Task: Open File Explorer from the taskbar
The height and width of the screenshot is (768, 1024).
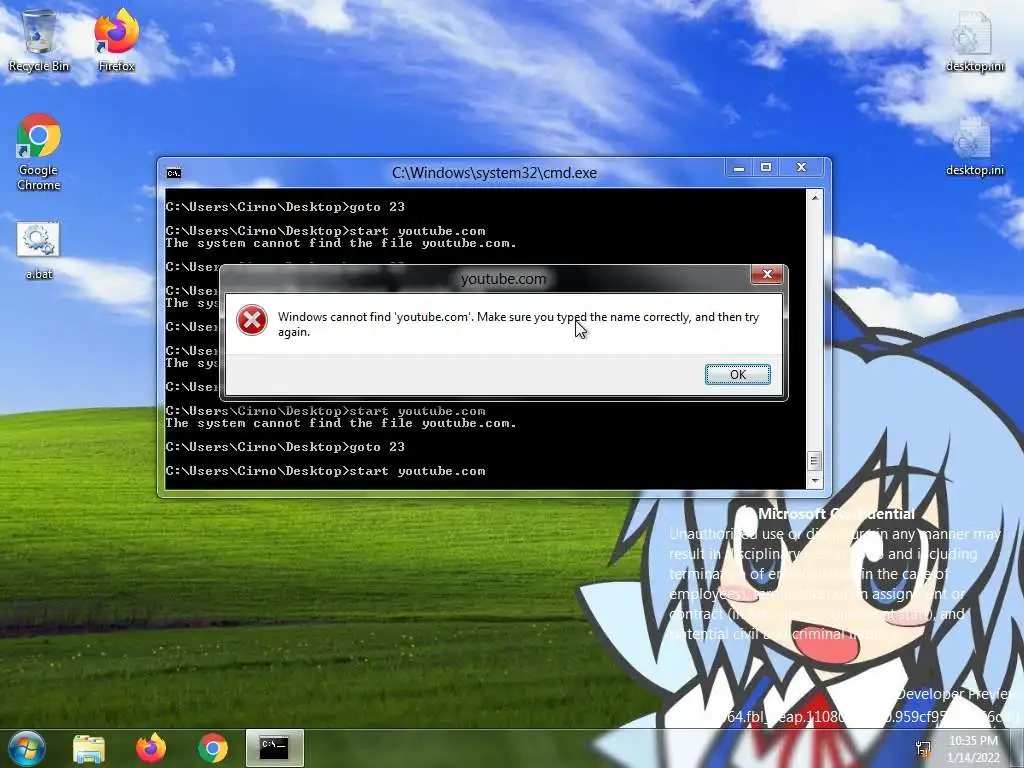Action: [89, 748]
